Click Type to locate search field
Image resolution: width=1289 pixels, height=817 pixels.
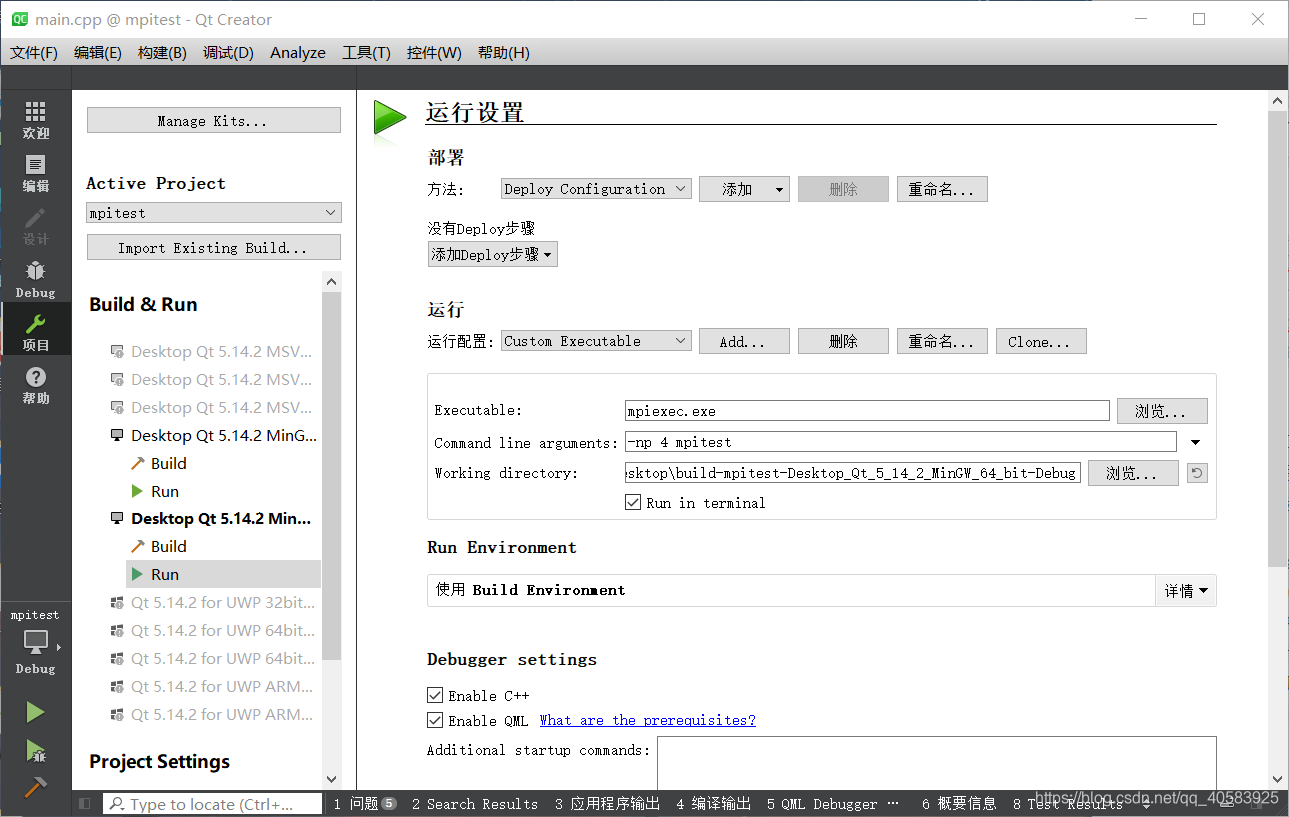pyautogui.click(x=213, y=804)
